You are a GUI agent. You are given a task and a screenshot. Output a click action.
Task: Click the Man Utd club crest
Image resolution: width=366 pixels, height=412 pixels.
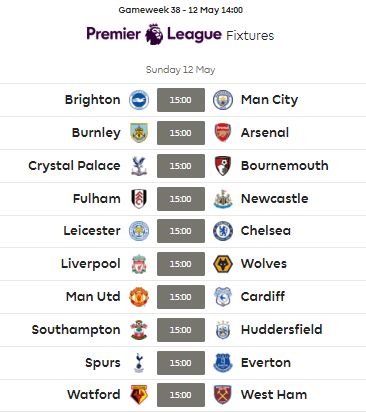(139, 297)
